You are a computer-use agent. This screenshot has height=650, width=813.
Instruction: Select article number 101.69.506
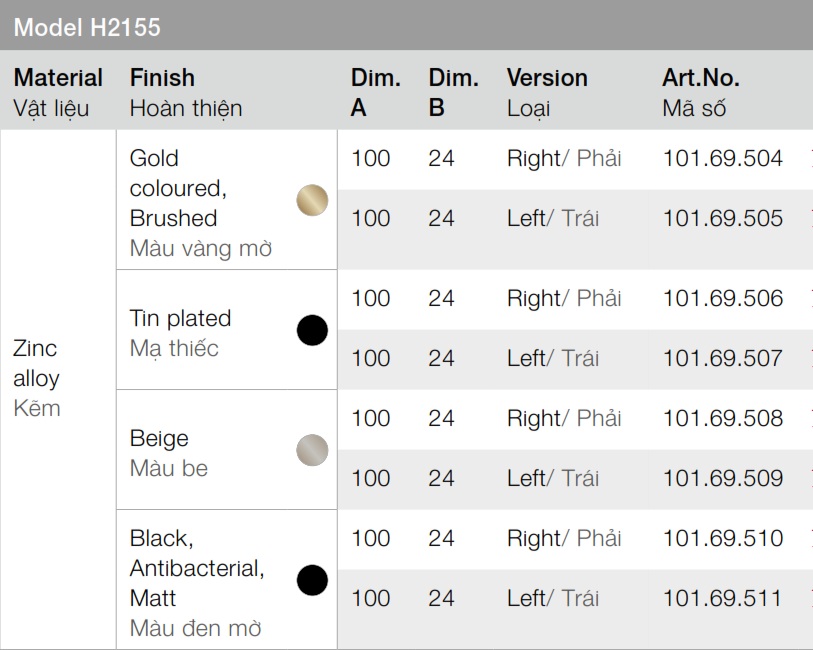722,298
